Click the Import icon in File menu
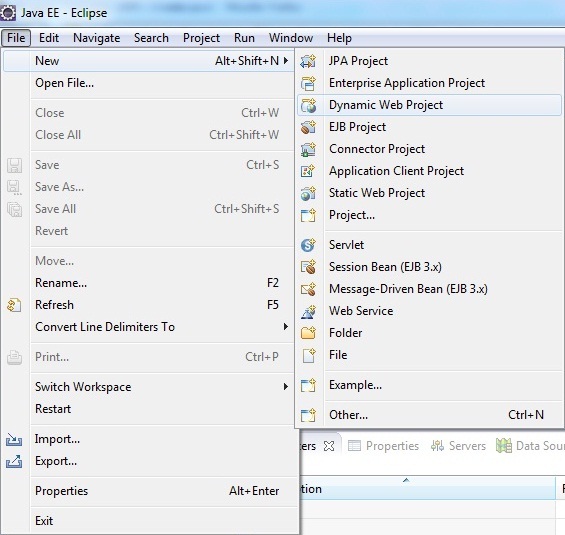The image size is (565, 535). (14, 440)
